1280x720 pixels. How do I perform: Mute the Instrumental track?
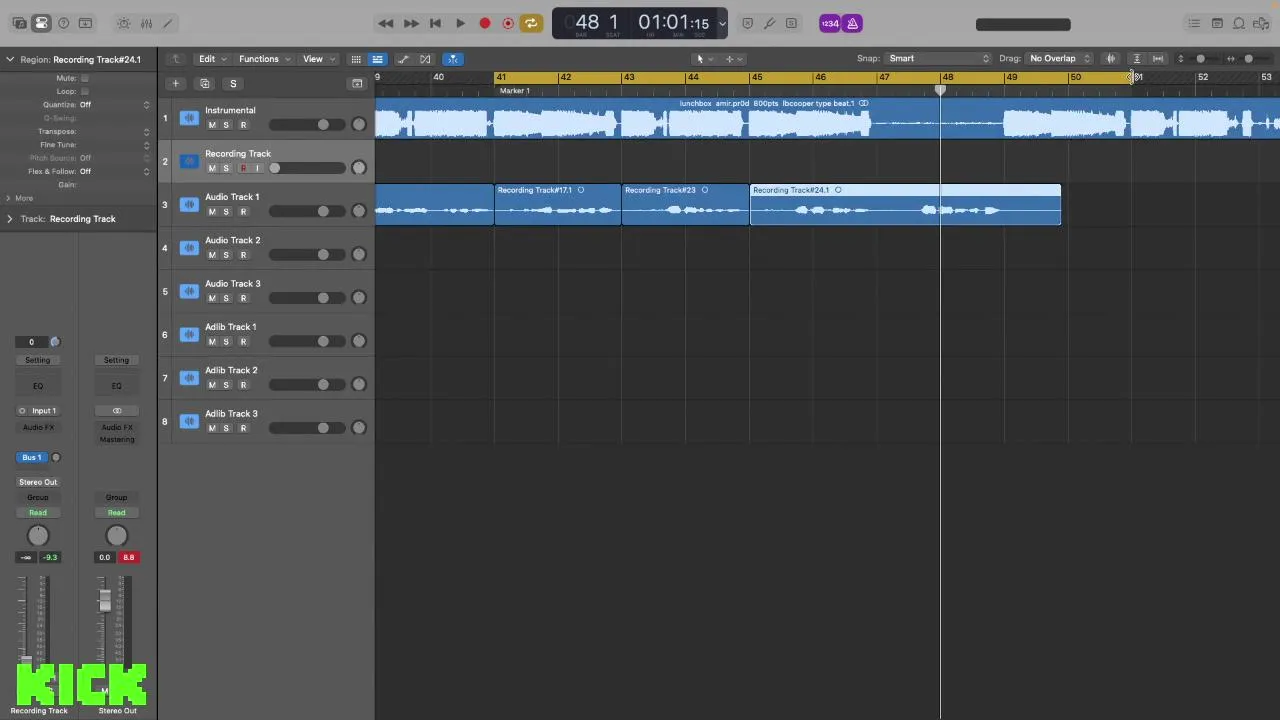pos(212,125)
